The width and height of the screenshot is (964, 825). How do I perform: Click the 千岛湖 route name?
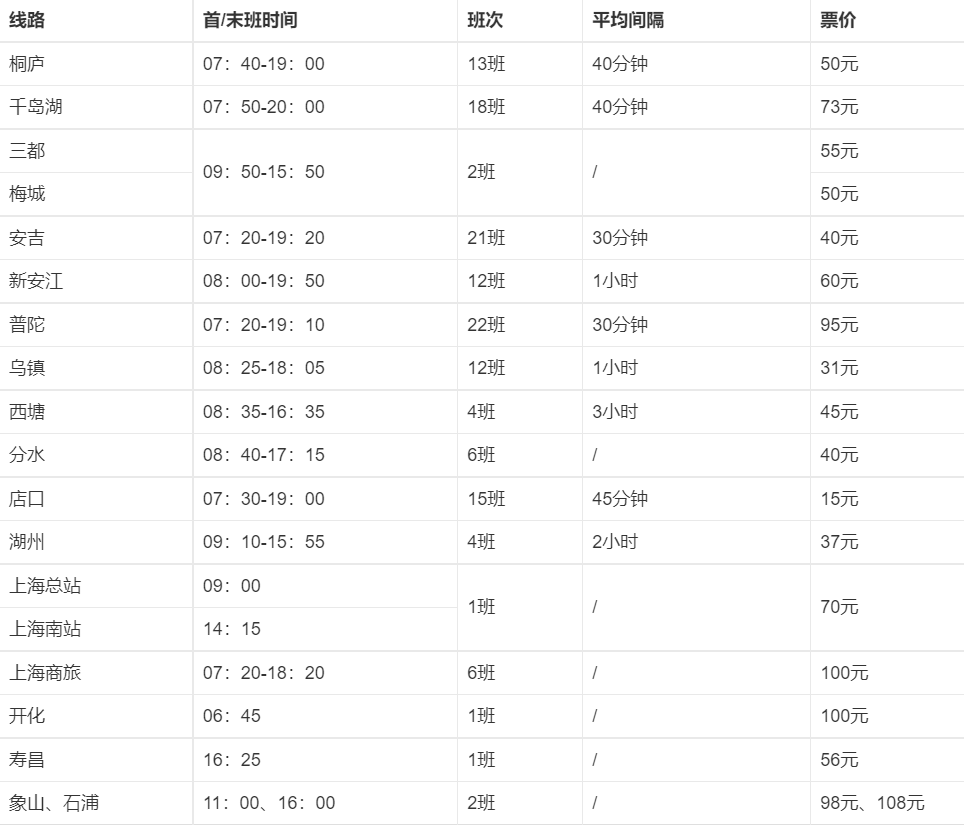click(35, 107)
